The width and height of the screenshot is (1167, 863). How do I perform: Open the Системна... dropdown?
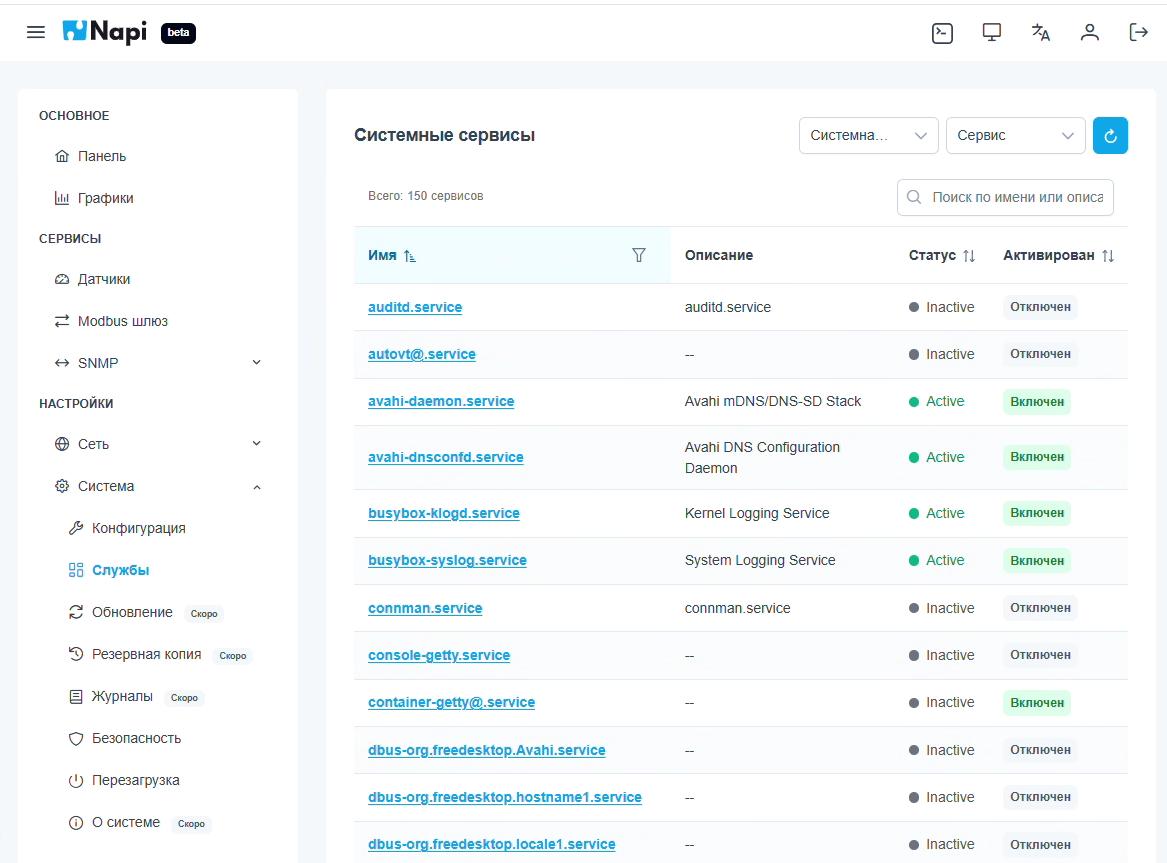click(868, 136)
